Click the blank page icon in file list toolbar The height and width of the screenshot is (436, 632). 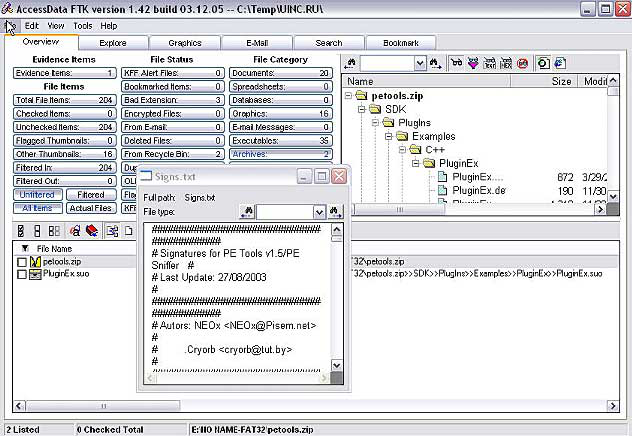(x=128, y=231)
